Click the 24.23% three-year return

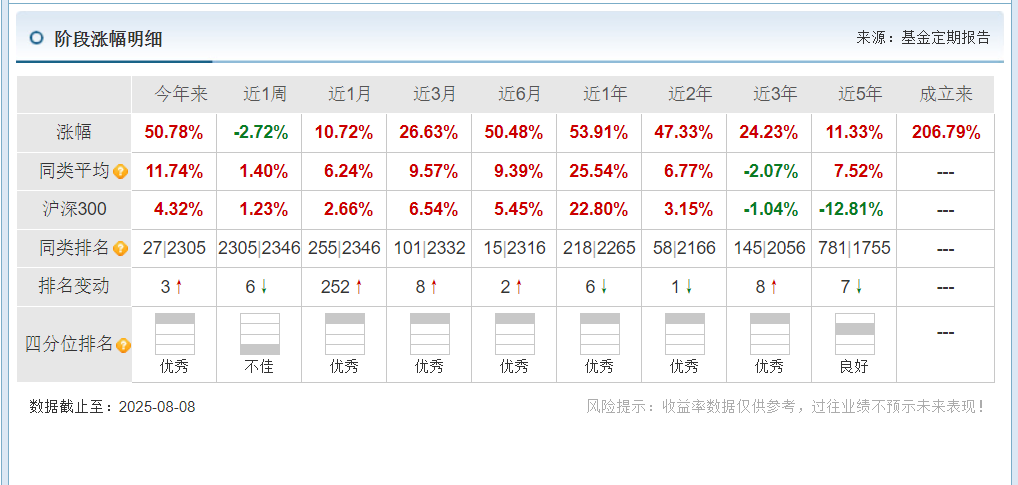point(769,133)
